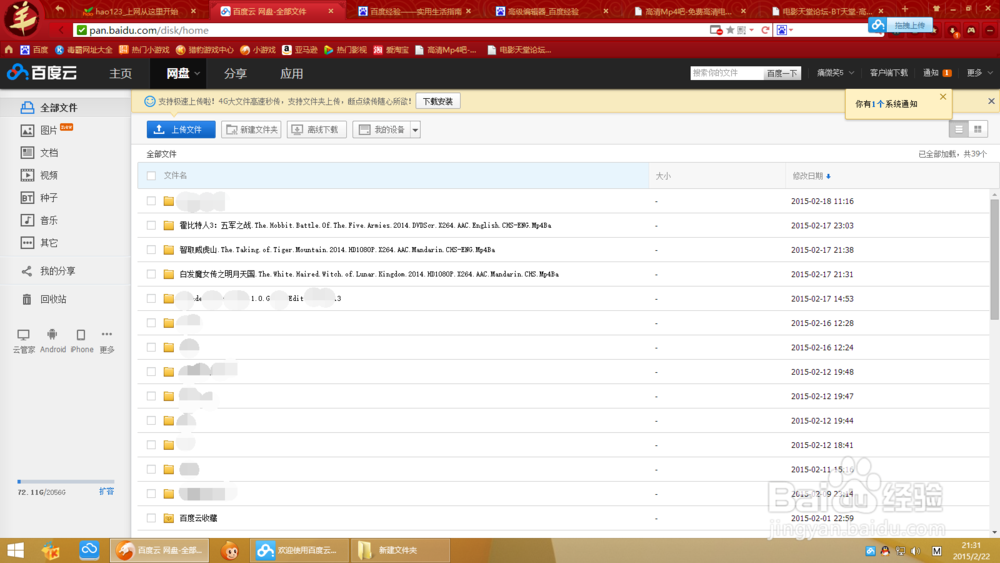Image resolution: width=1000 pixels, height=563 pixels.
Task: Open the 客户端下载 link in header
Action: (x=888, y=73)
